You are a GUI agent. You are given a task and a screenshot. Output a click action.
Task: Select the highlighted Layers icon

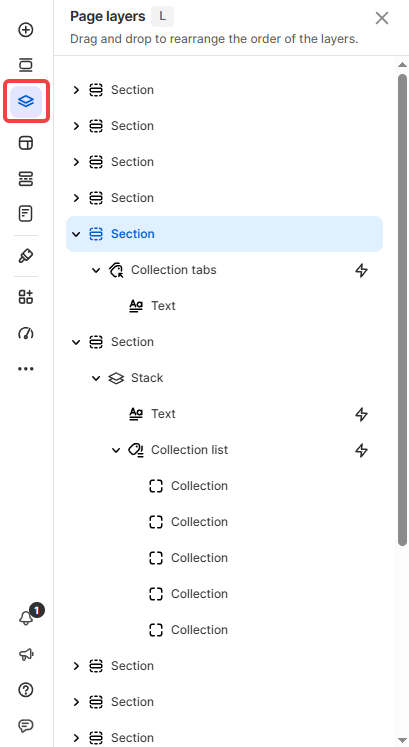[26, 101]
